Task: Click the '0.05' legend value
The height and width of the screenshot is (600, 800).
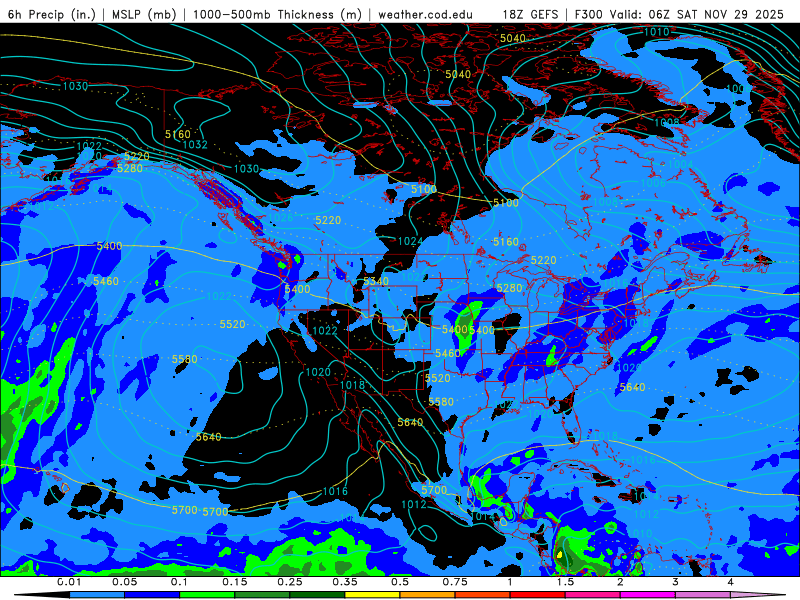Action: [x=124, y=582]
